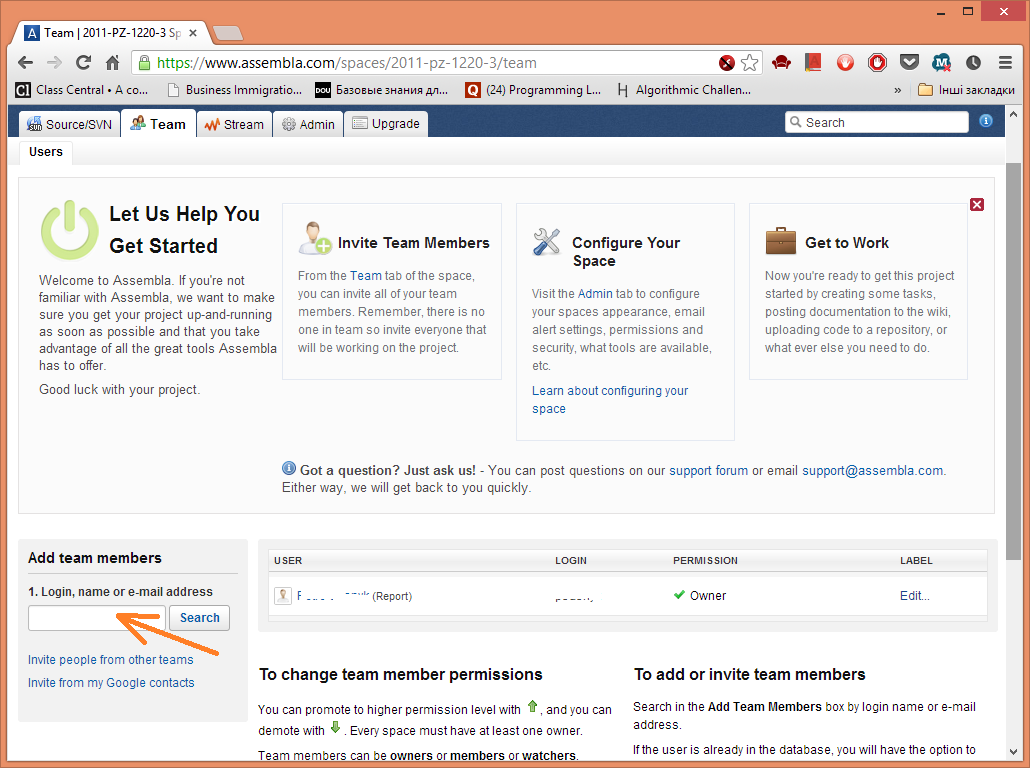Open the Admin tab
The width and height of the screenshot is (1030, 768).
tap(308, 124)
